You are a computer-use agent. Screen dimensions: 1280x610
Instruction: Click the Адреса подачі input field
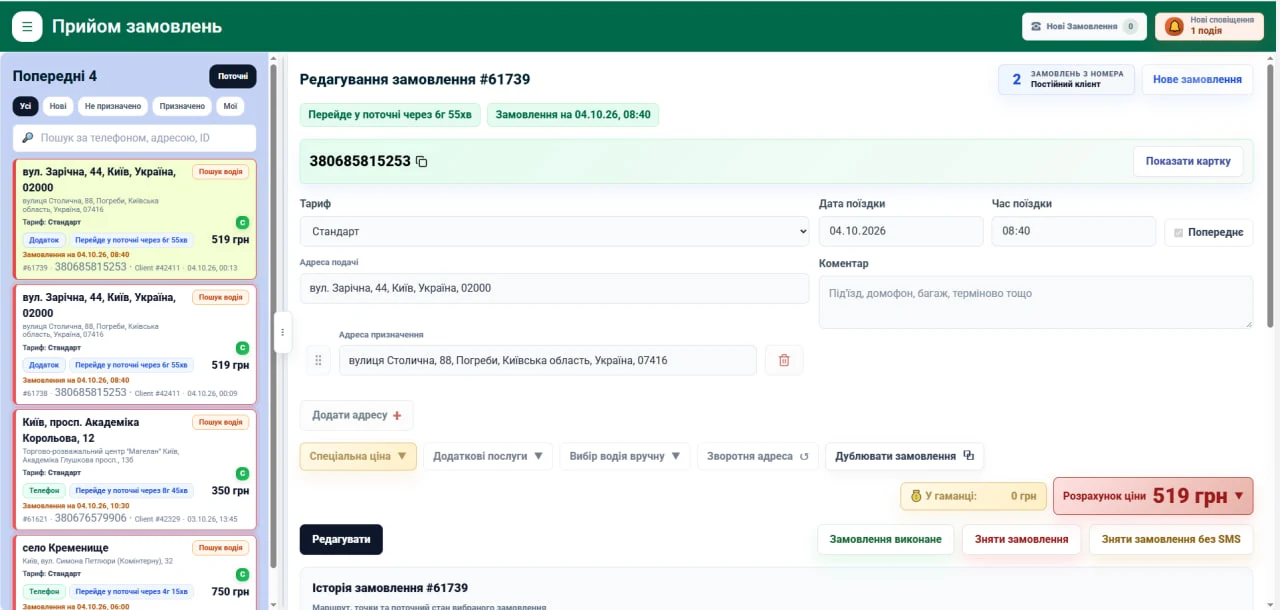point(554,288)
